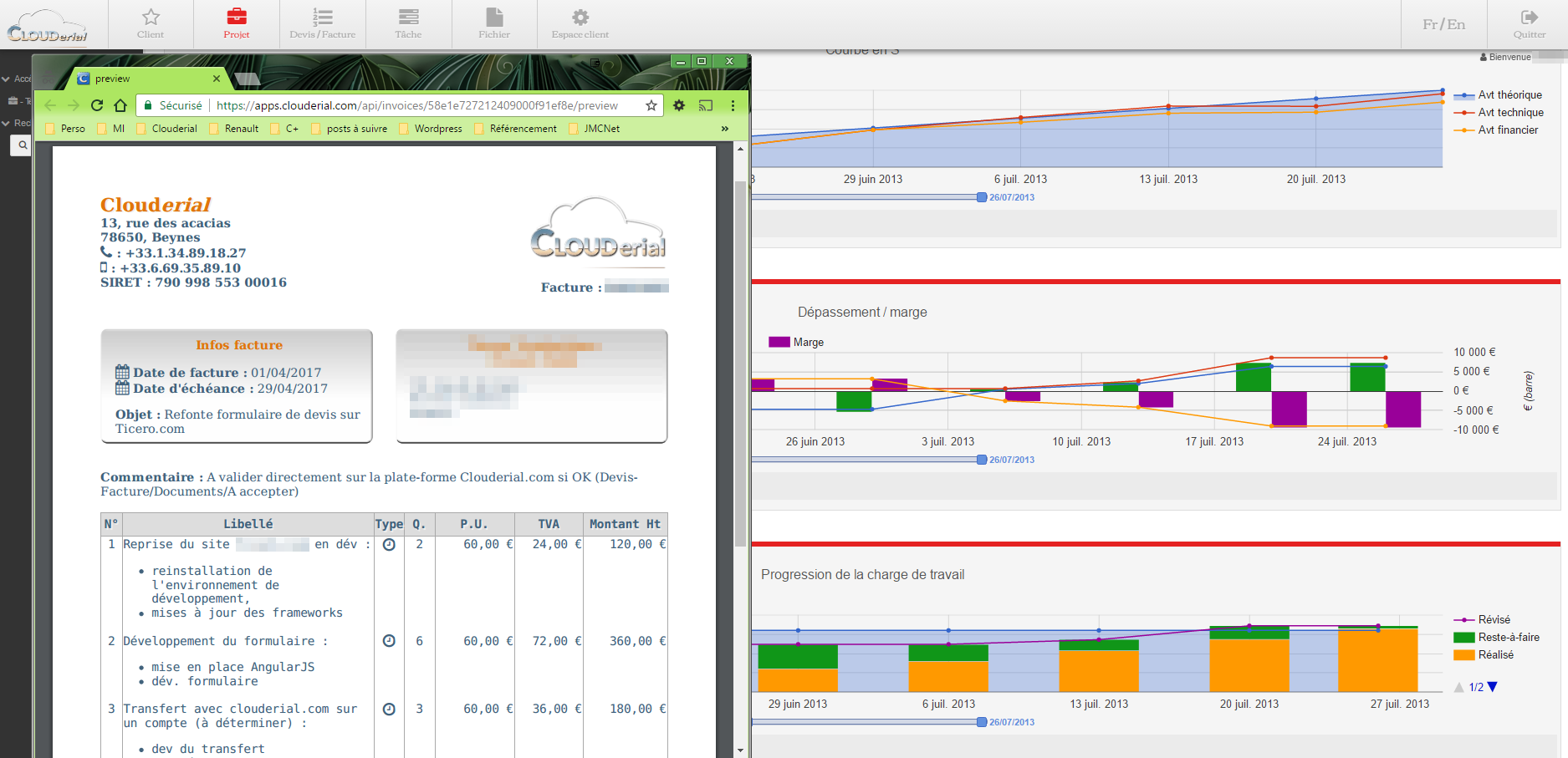Open the C+ bookmark folder

[284, 129]
